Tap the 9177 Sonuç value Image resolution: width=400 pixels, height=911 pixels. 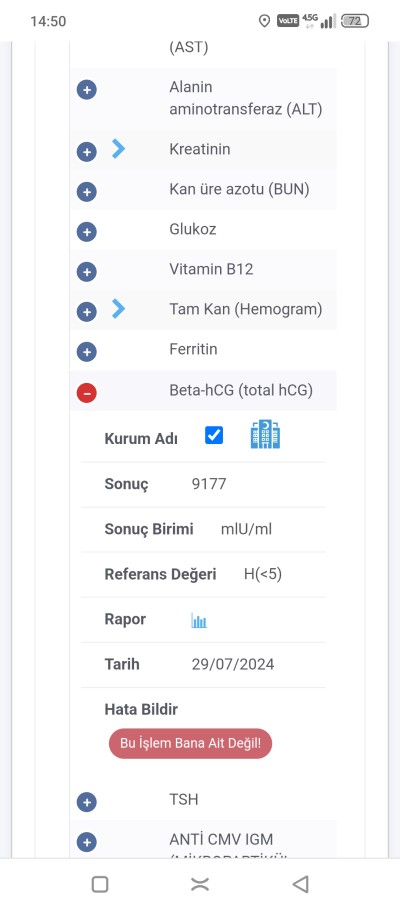209,484
